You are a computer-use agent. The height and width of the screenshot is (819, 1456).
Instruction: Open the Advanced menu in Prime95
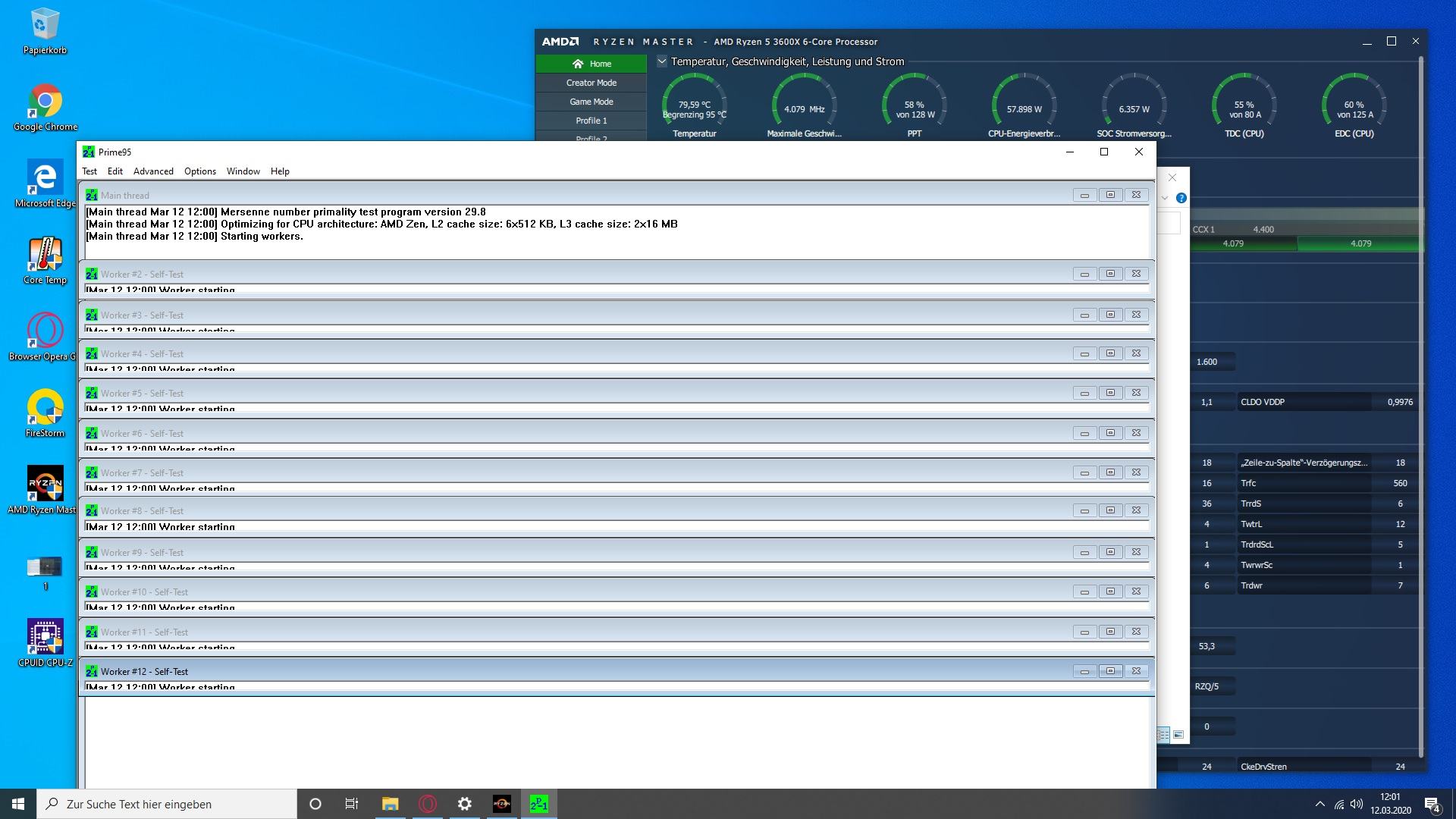pos(153,171)
